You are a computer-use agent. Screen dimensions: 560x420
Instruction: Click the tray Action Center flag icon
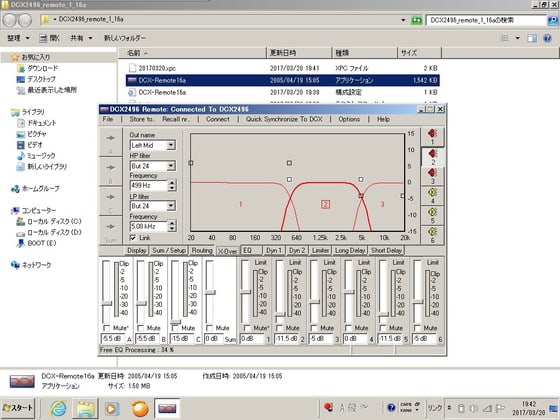(501, 408)
